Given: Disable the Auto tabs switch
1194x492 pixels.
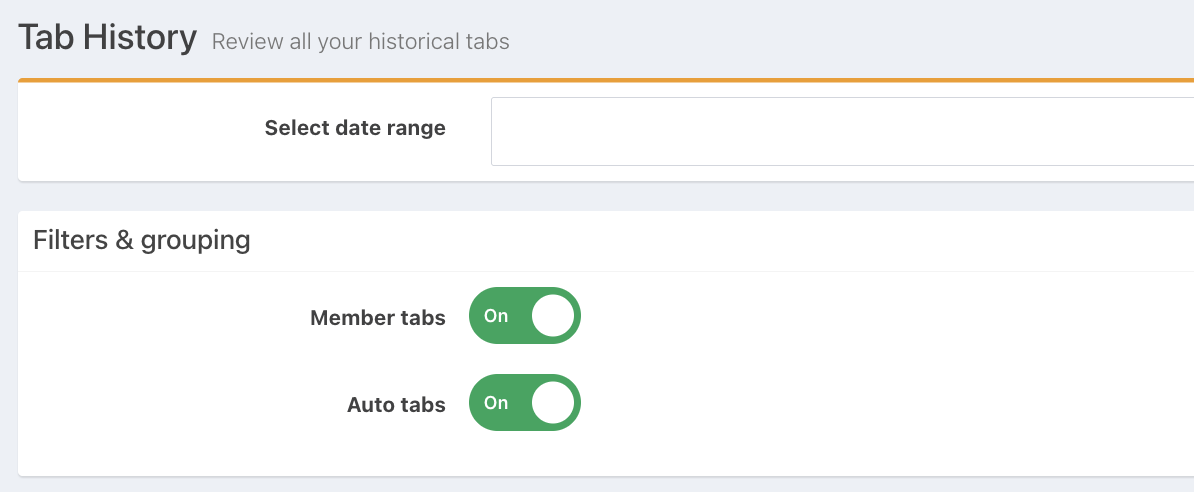Looking at the screenshot, I should point(525,403).
